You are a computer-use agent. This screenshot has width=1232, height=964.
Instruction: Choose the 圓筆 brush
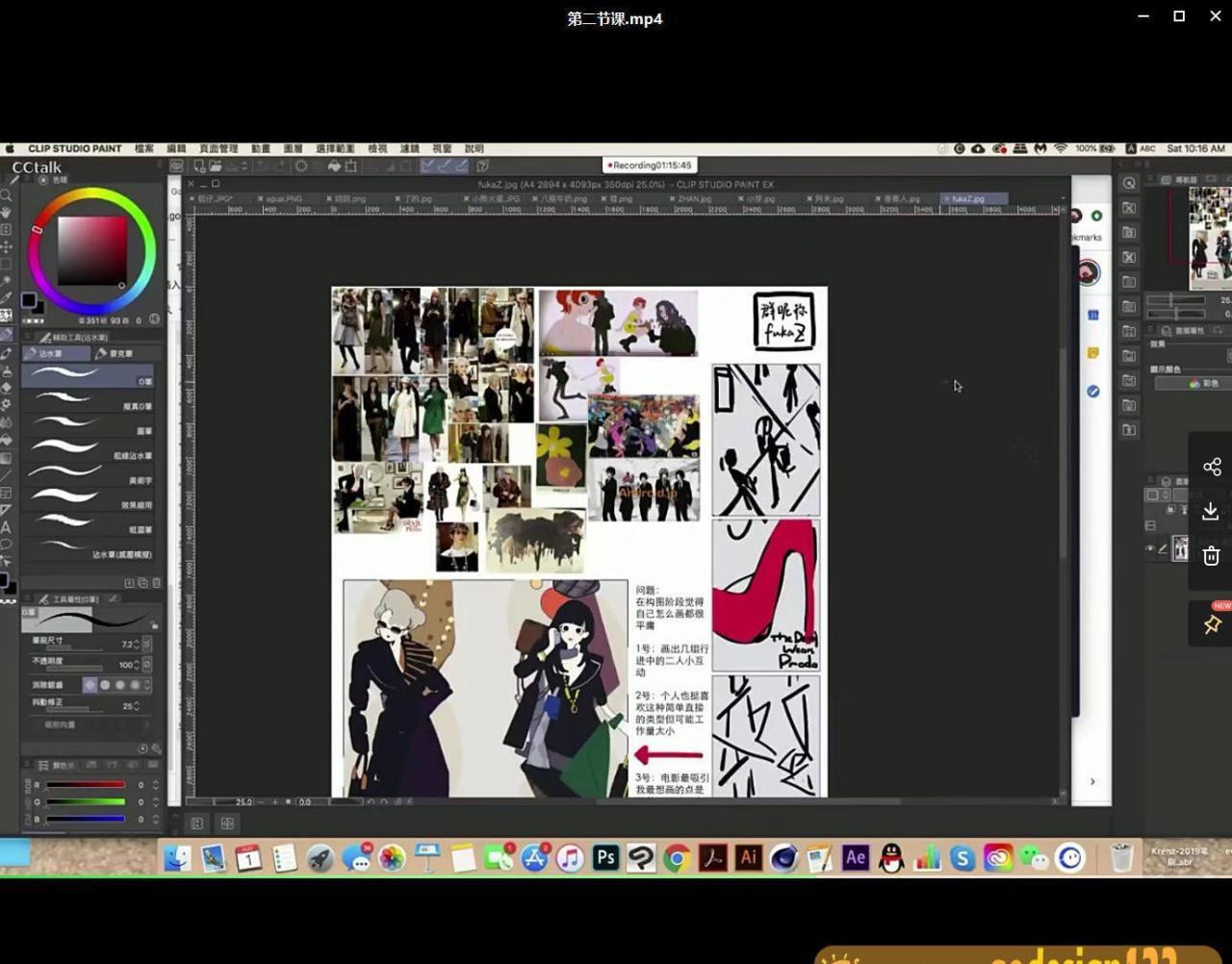[x=87, y=424]
